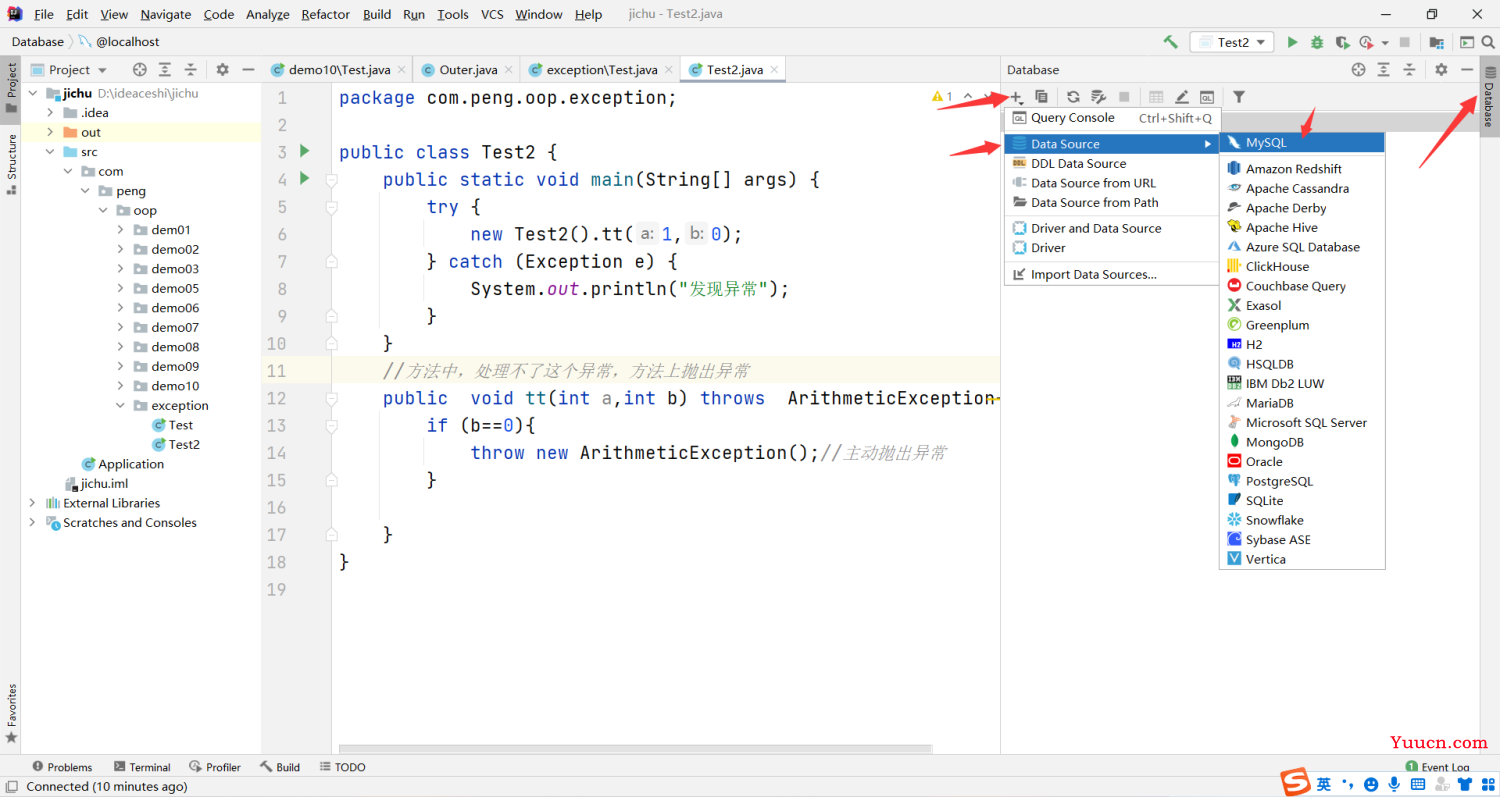Click the Search Everywhere magnifier icon
1500x797 pixels.
pos(1490,42)
